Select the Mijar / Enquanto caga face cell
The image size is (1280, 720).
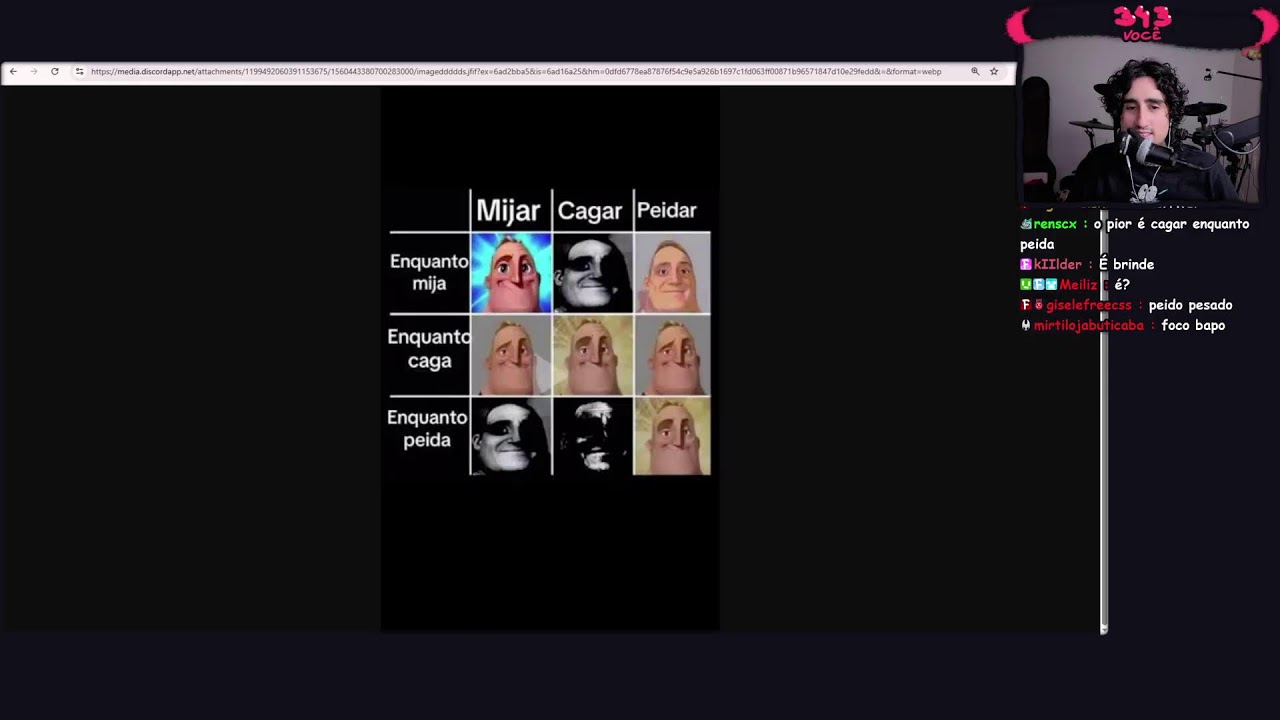(x=511, y=355)
